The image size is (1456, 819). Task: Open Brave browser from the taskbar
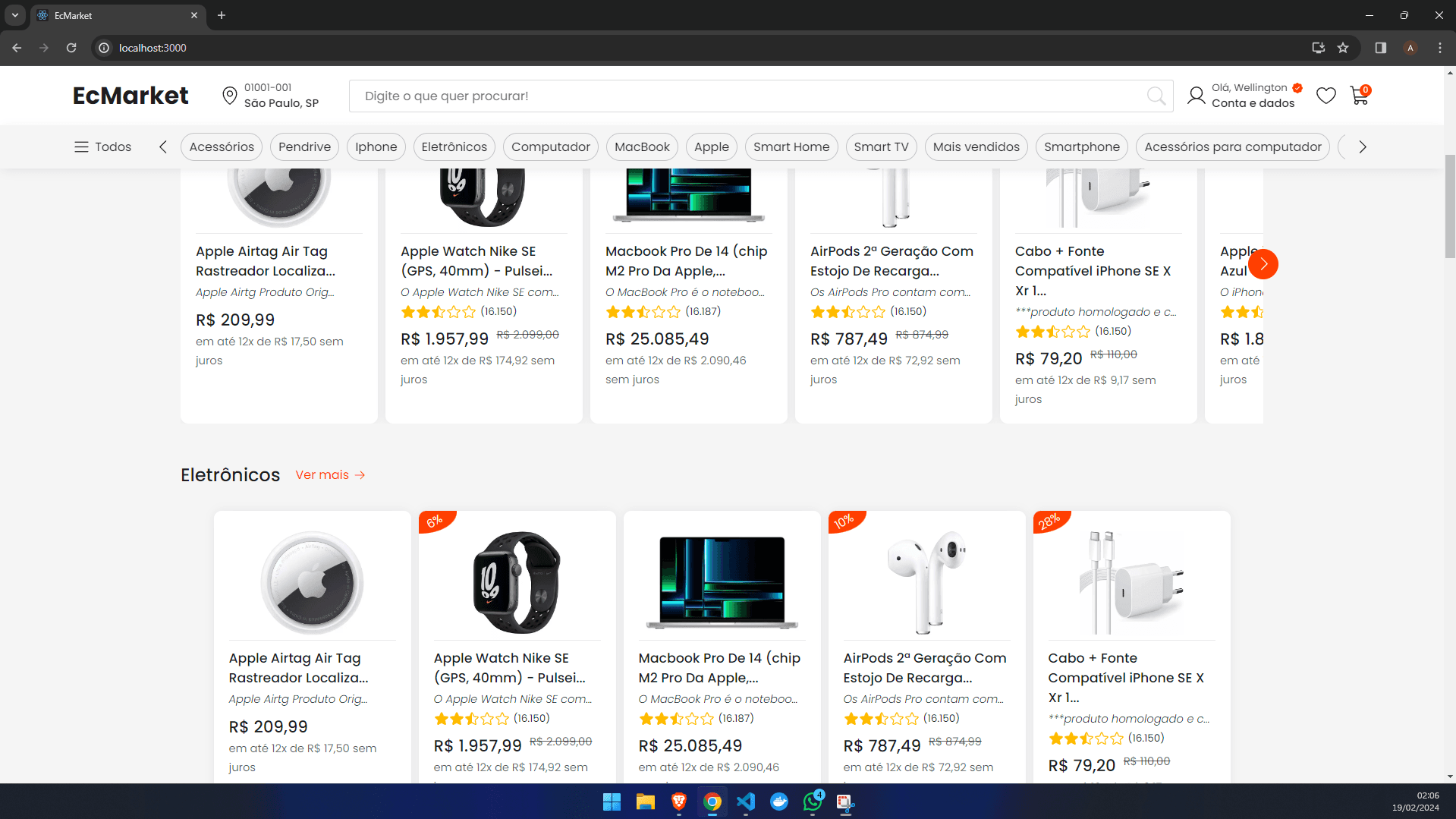pyautogui.click(x=679, y=802)
